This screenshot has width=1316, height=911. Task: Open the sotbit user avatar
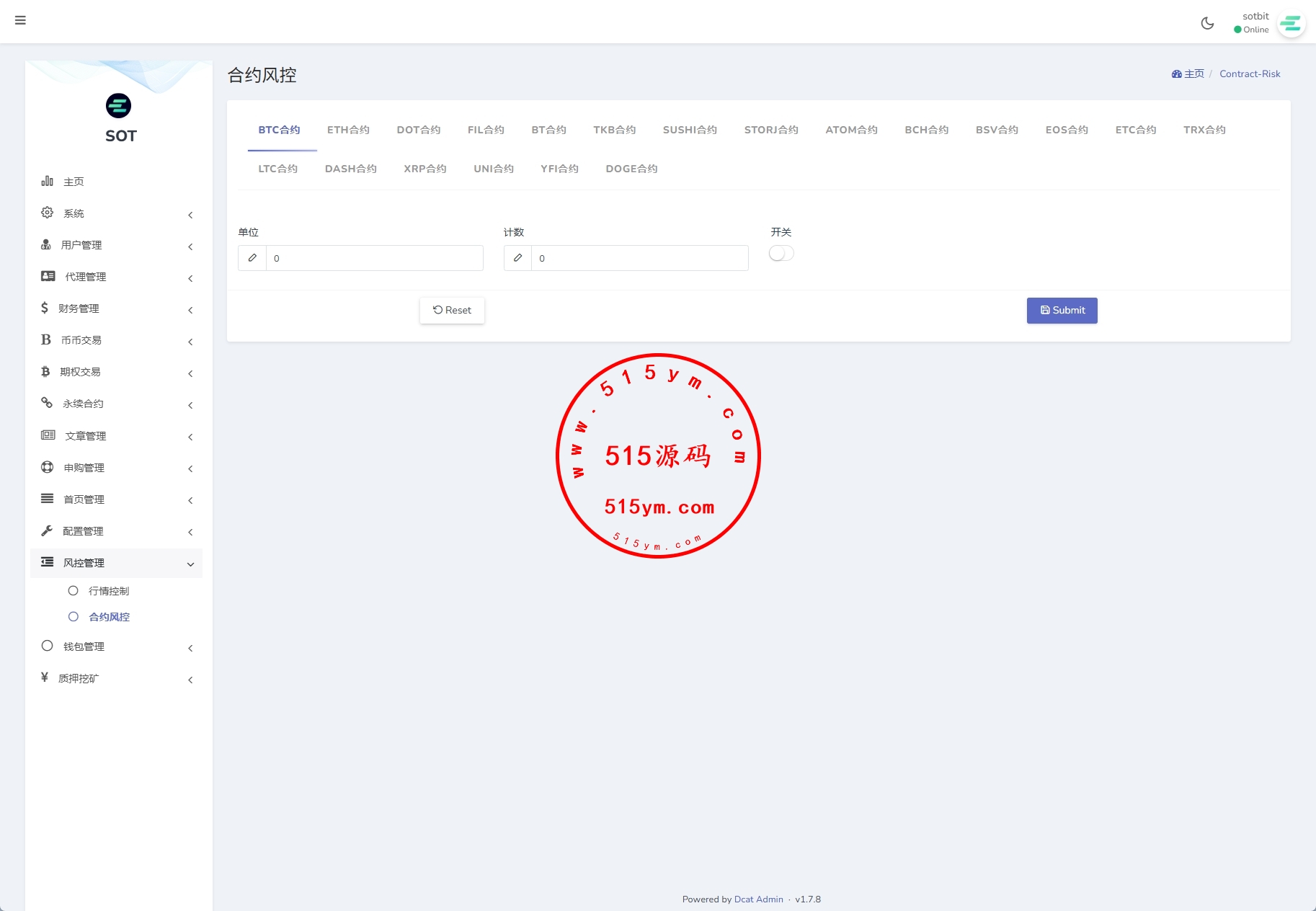pos(1291,24)
